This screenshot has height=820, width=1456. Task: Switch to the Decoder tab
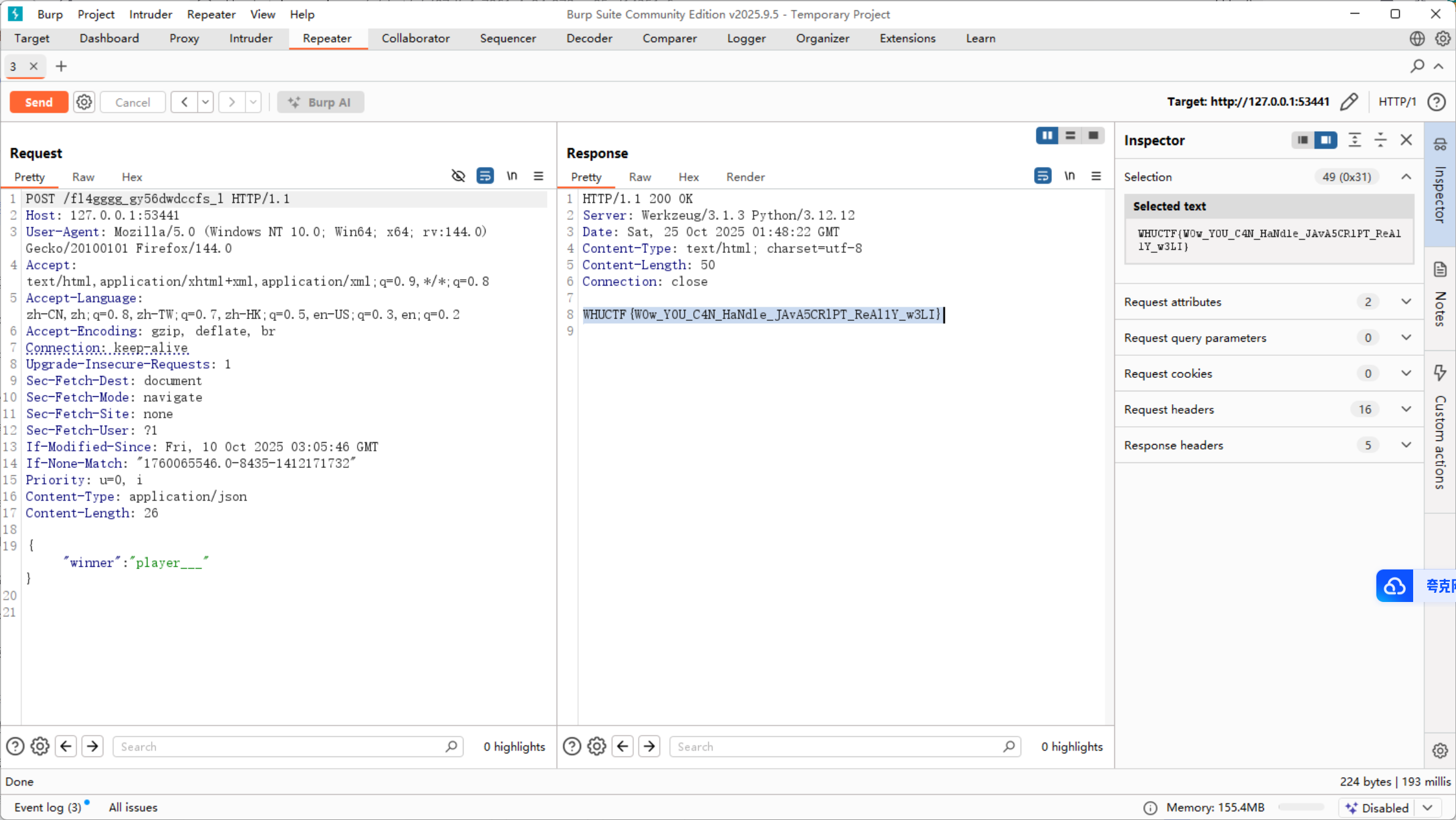point(589,38)
